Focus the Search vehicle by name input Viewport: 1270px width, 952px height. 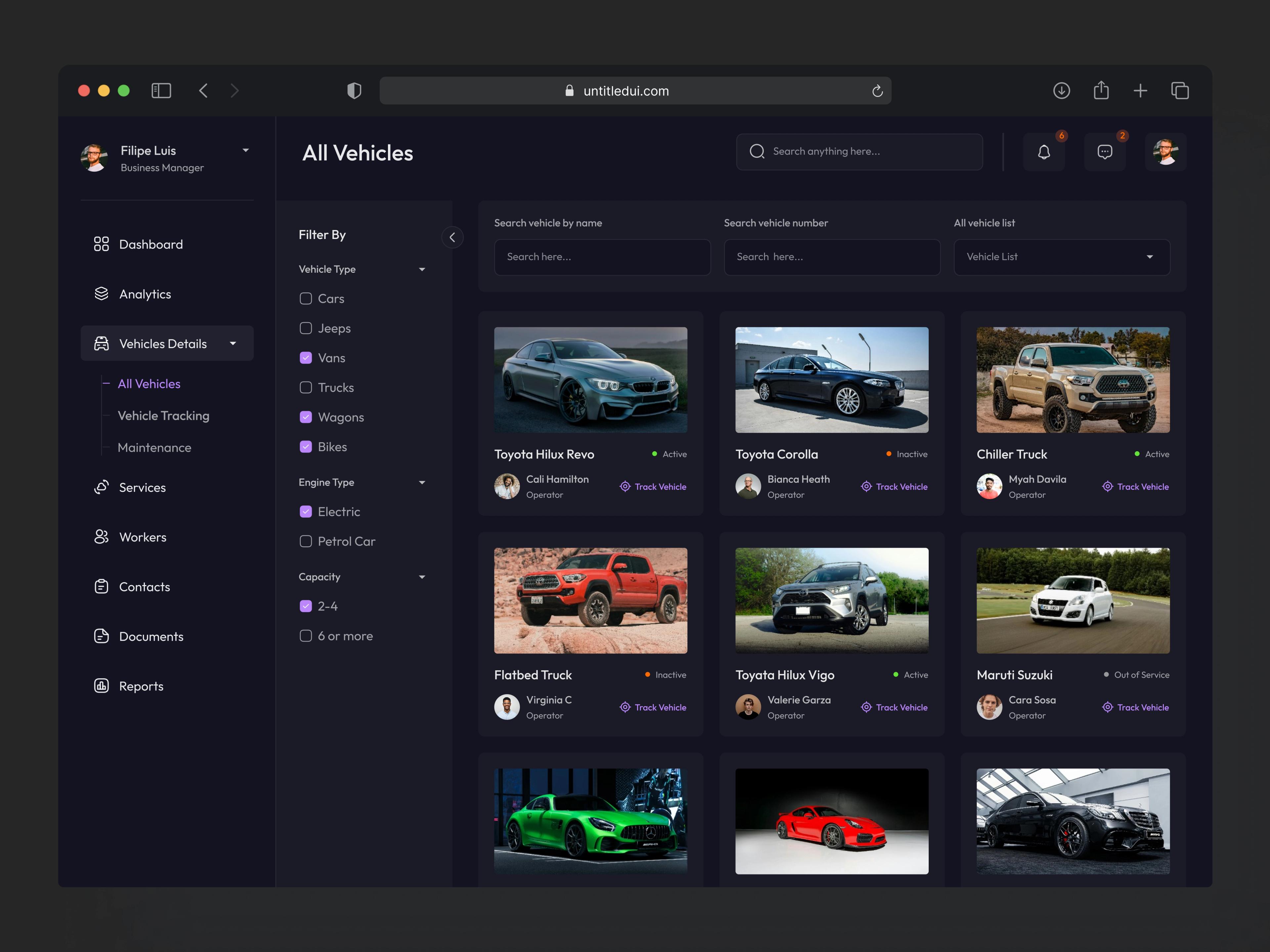click(602, 257)
